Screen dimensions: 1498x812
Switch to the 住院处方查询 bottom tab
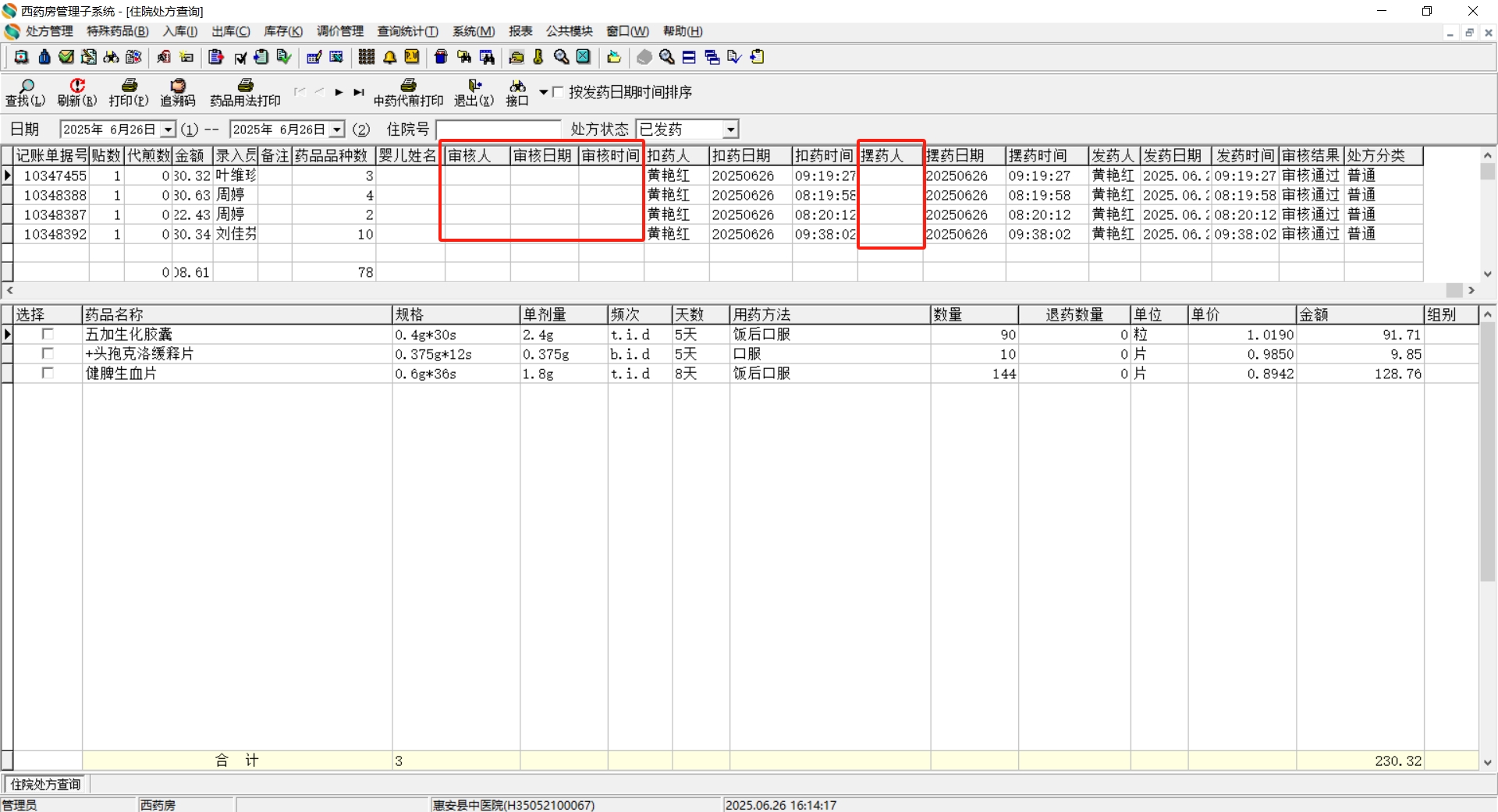coord(45,784)
